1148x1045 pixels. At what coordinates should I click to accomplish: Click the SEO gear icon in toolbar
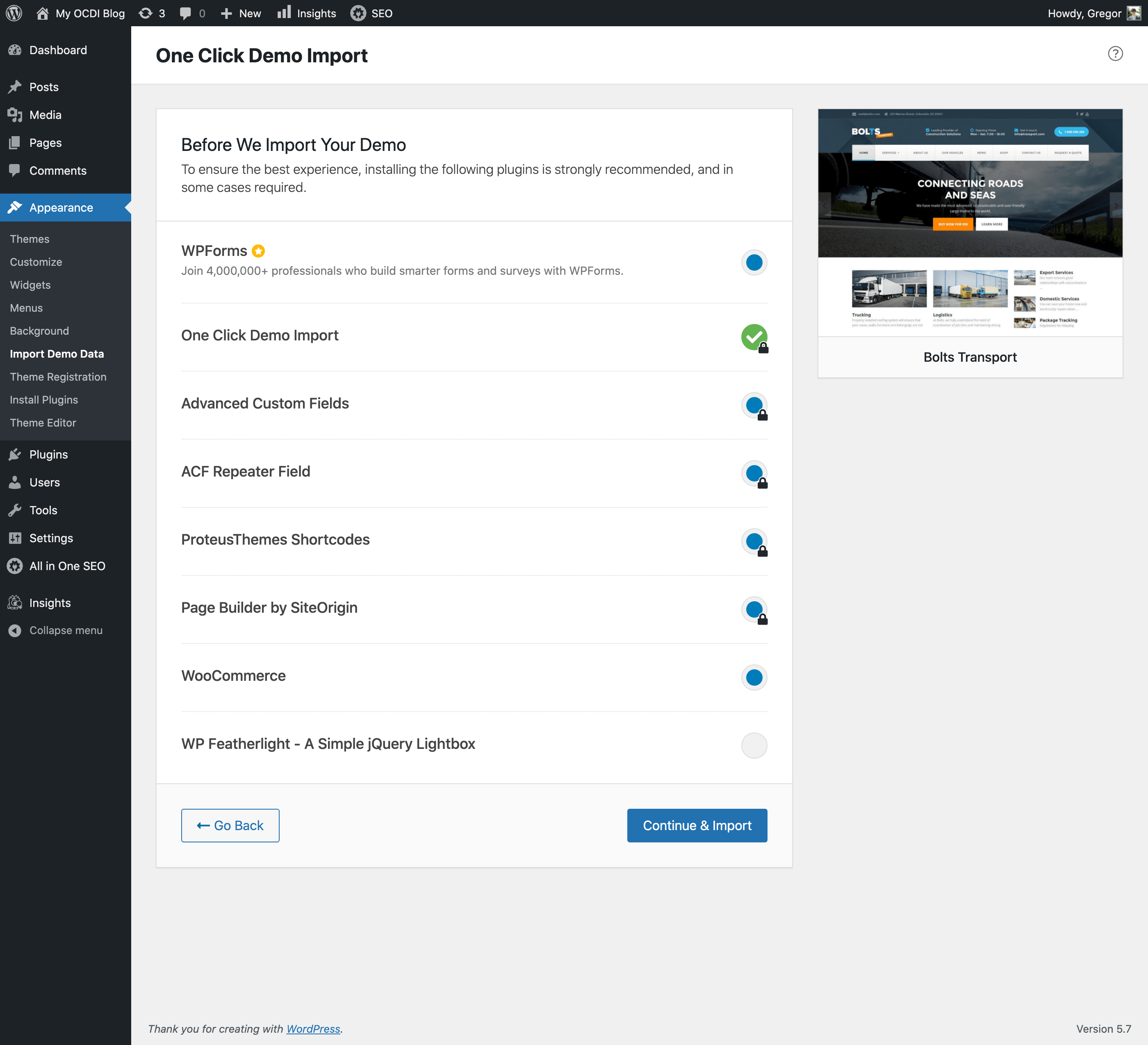tap(358, 13)
